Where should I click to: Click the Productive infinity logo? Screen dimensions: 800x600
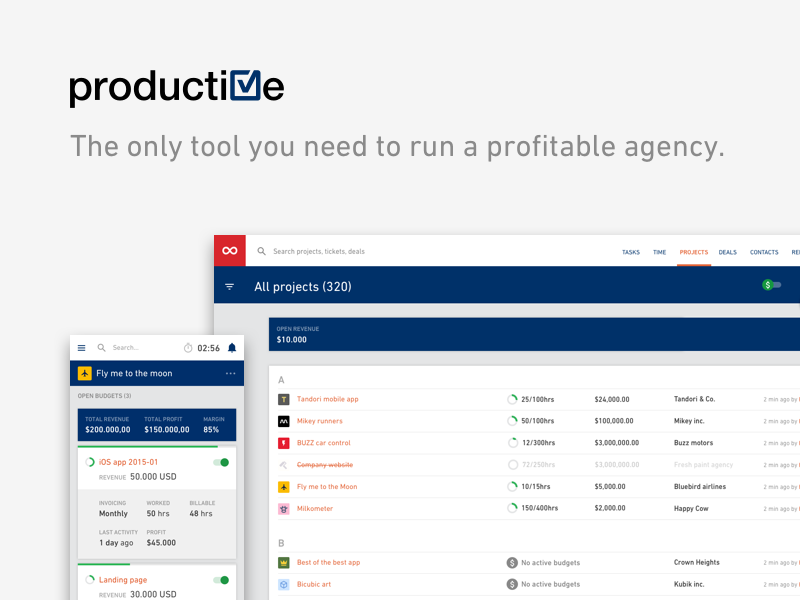point(229,250)
